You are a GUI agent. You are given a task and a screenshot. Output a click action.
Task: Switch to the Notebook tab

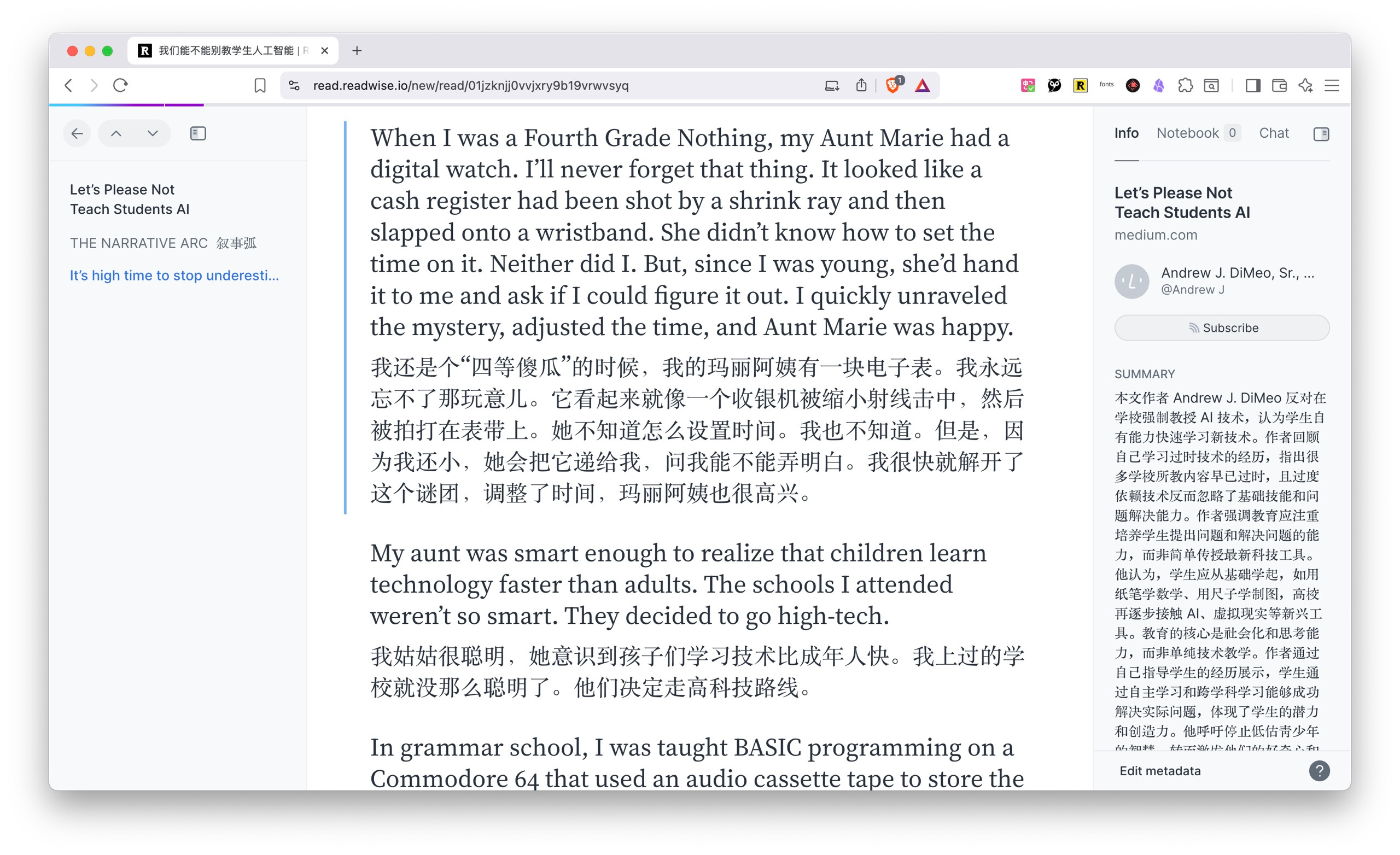point(1187,133)
